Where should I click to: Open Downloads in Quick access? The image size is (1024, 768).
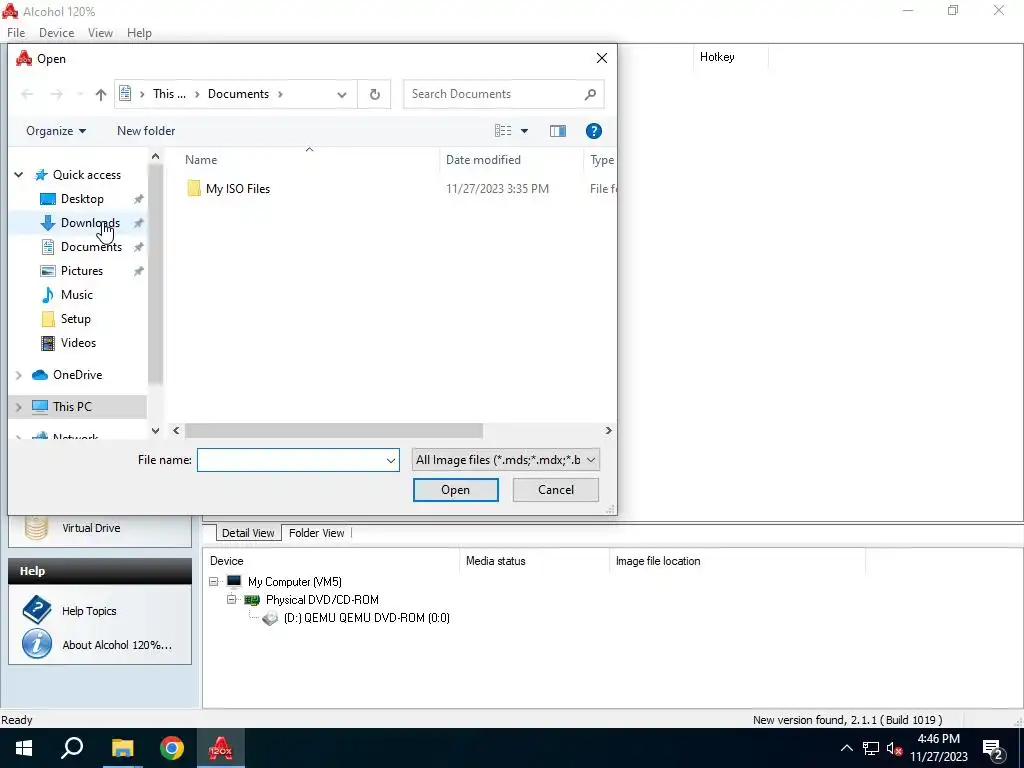point(89,223)
